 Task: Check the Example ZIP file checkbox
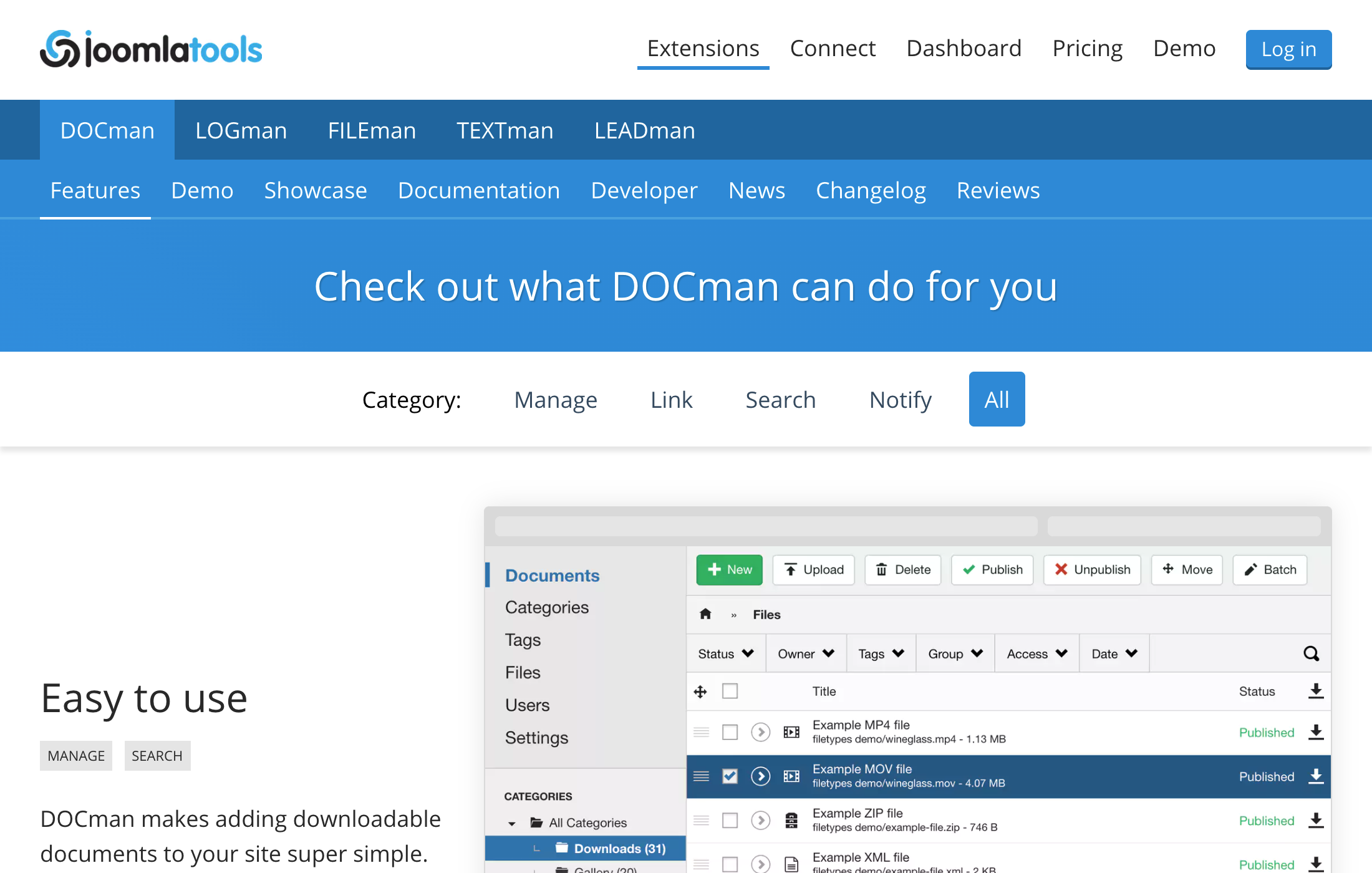(730, 821)
